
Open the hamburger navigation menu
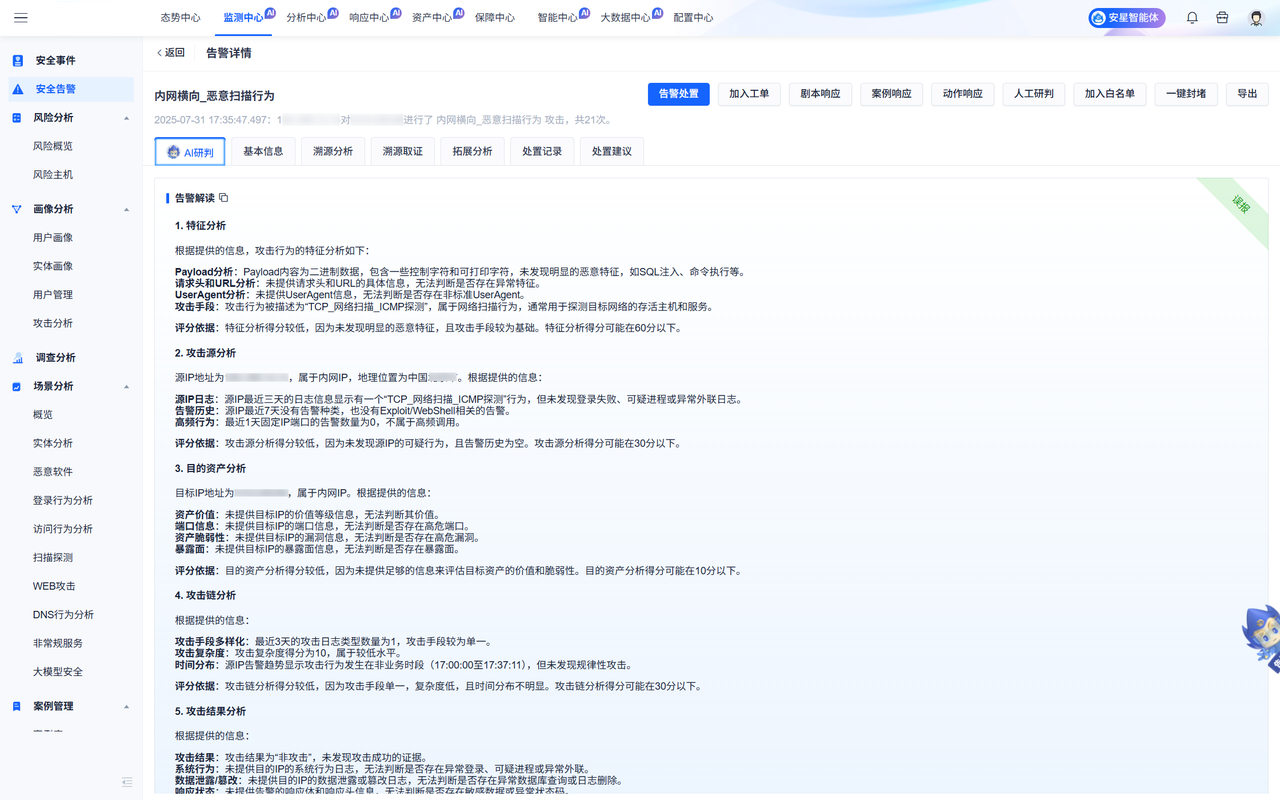21,16
